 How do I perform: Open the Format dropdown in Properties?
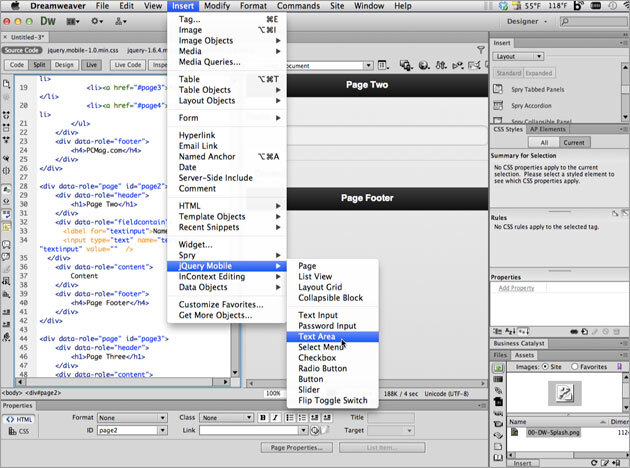click(x=132, y=418)
